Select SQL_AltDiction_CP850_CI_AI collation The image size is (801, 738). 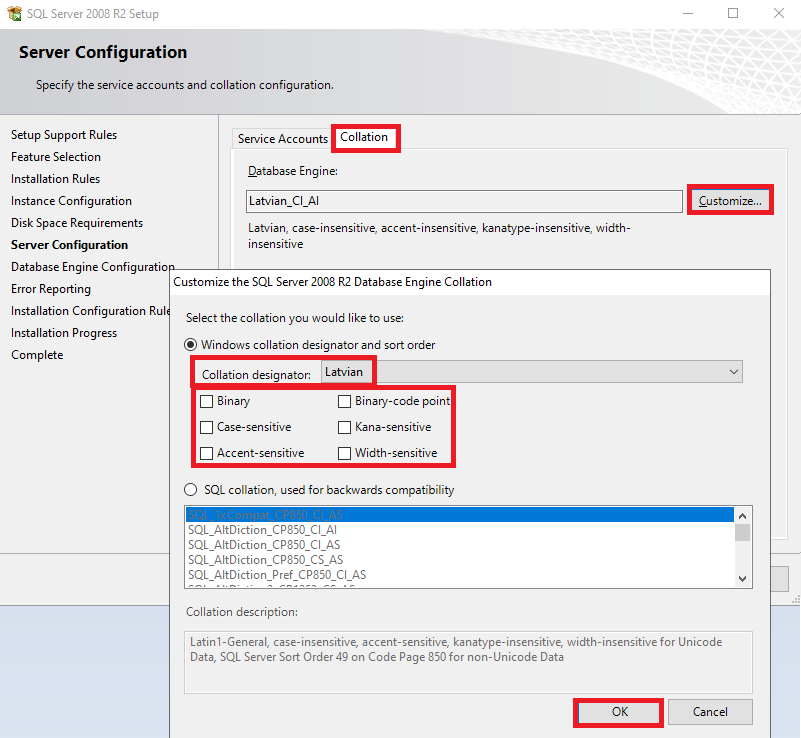click(x=460, y=530)
